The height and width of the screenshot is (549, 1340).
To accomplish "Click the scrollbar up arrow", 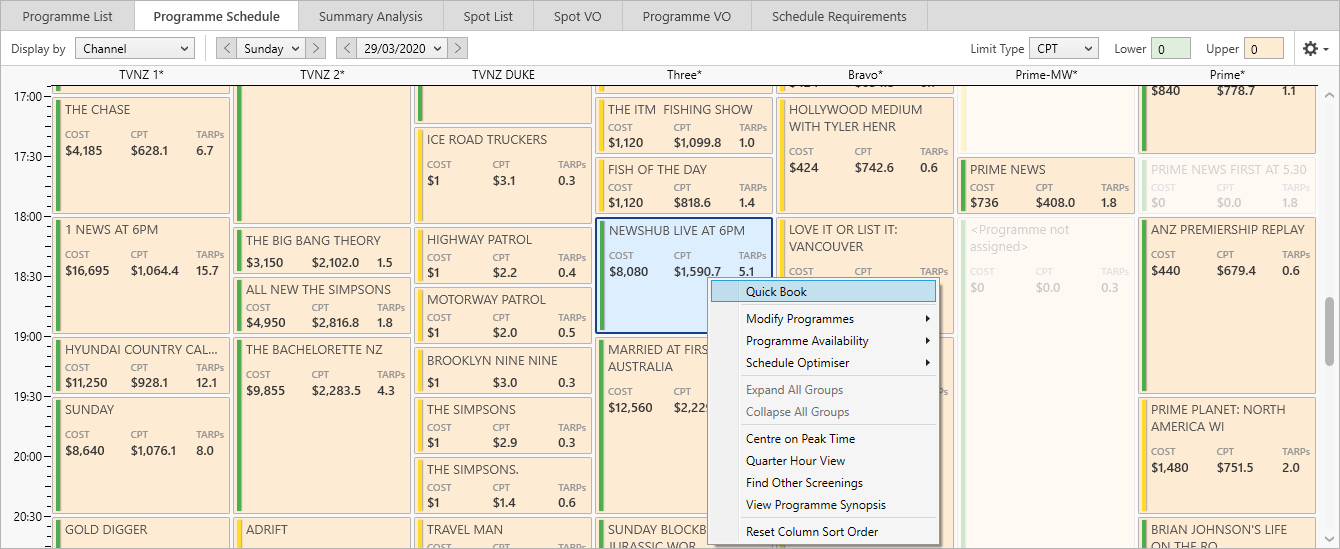I will (1330, 95).
